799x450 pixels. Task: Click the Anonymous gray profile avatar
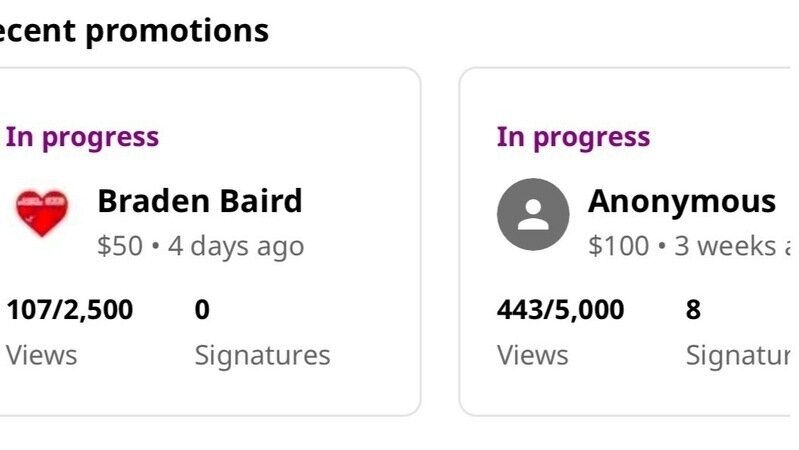533,214
